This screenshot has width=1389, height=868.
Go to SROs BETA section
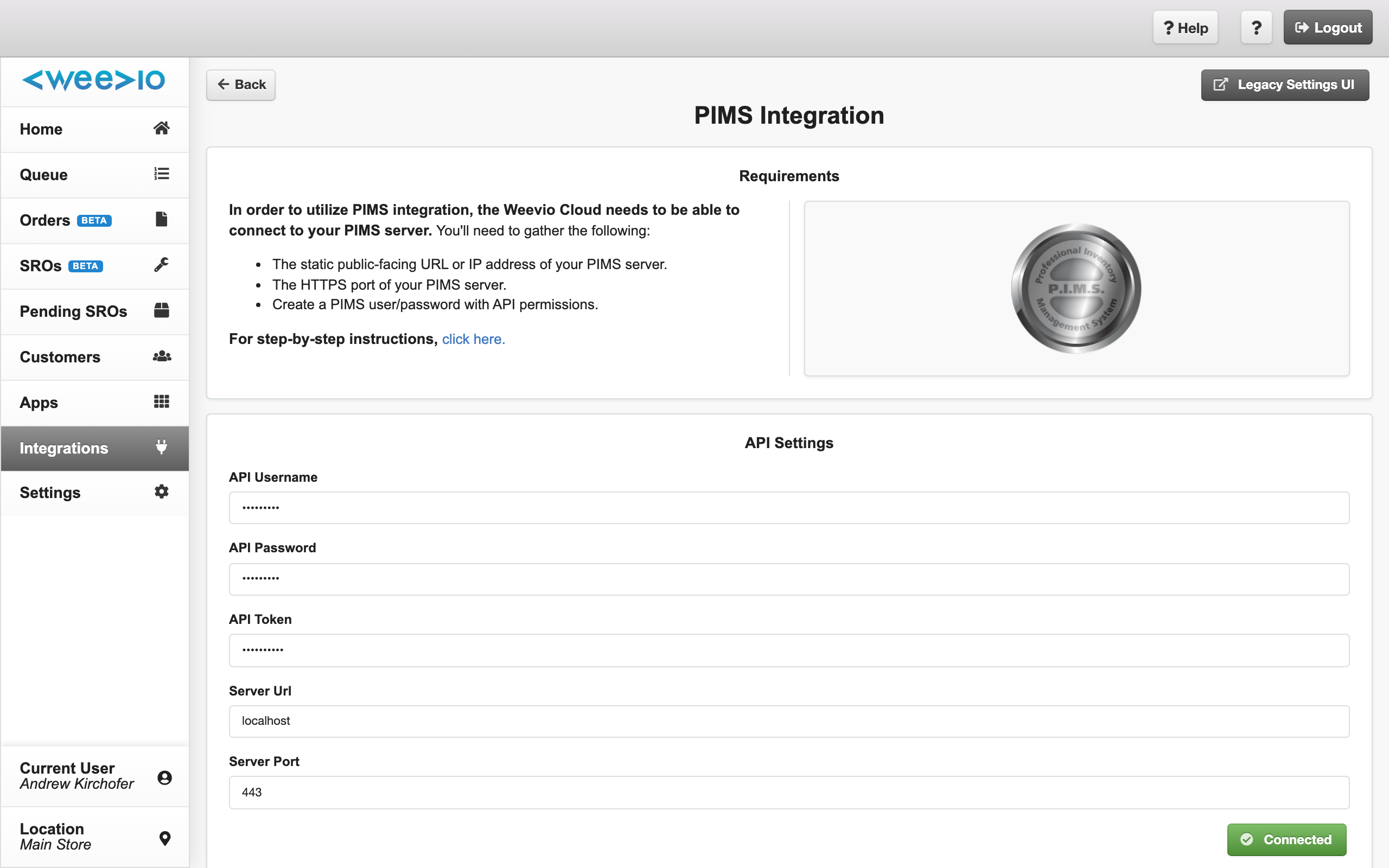click(95, 266)
